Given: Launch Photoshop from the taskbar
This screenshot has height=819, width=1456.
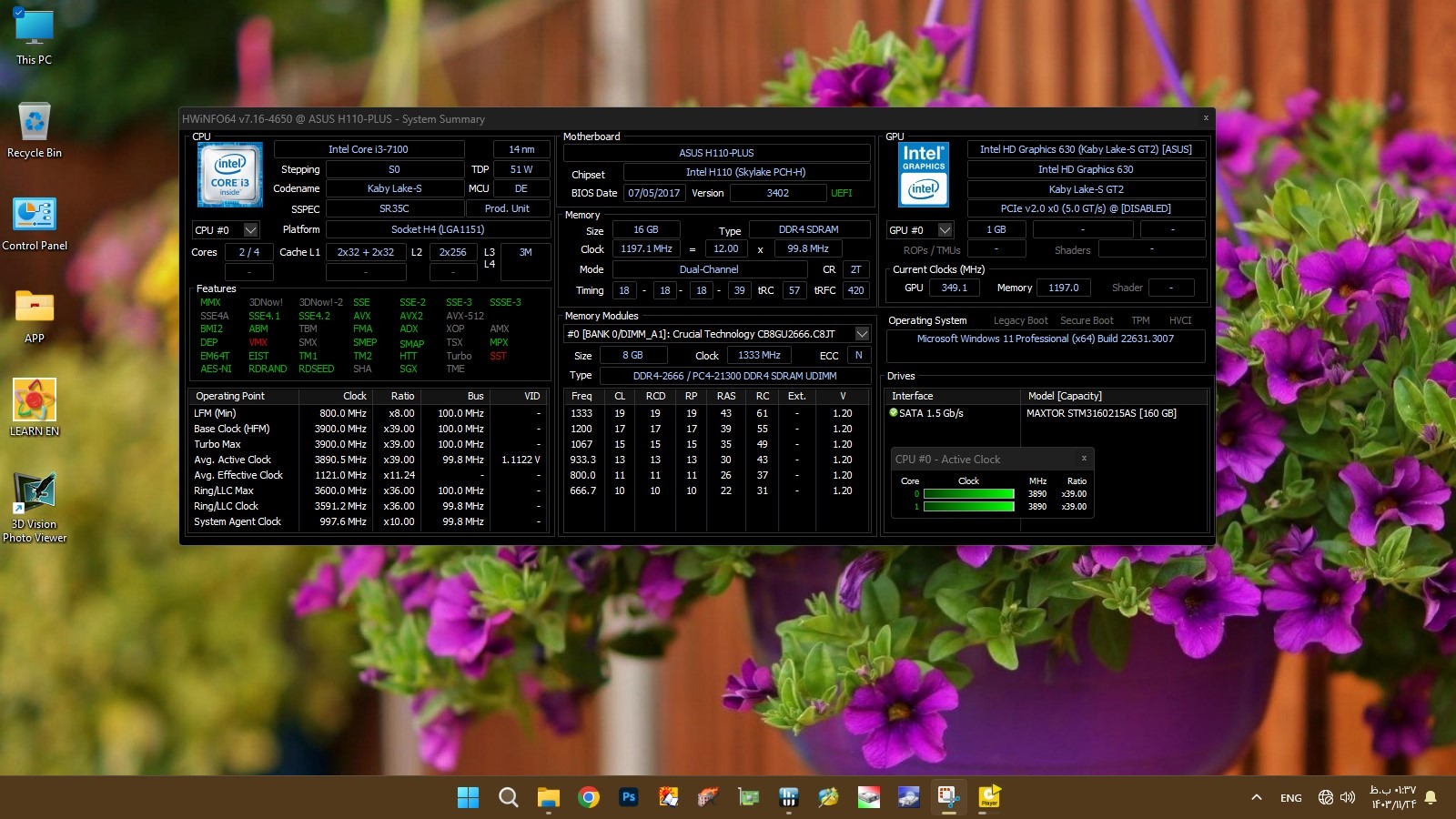Looking at the screenshot, I should point(628,797).
